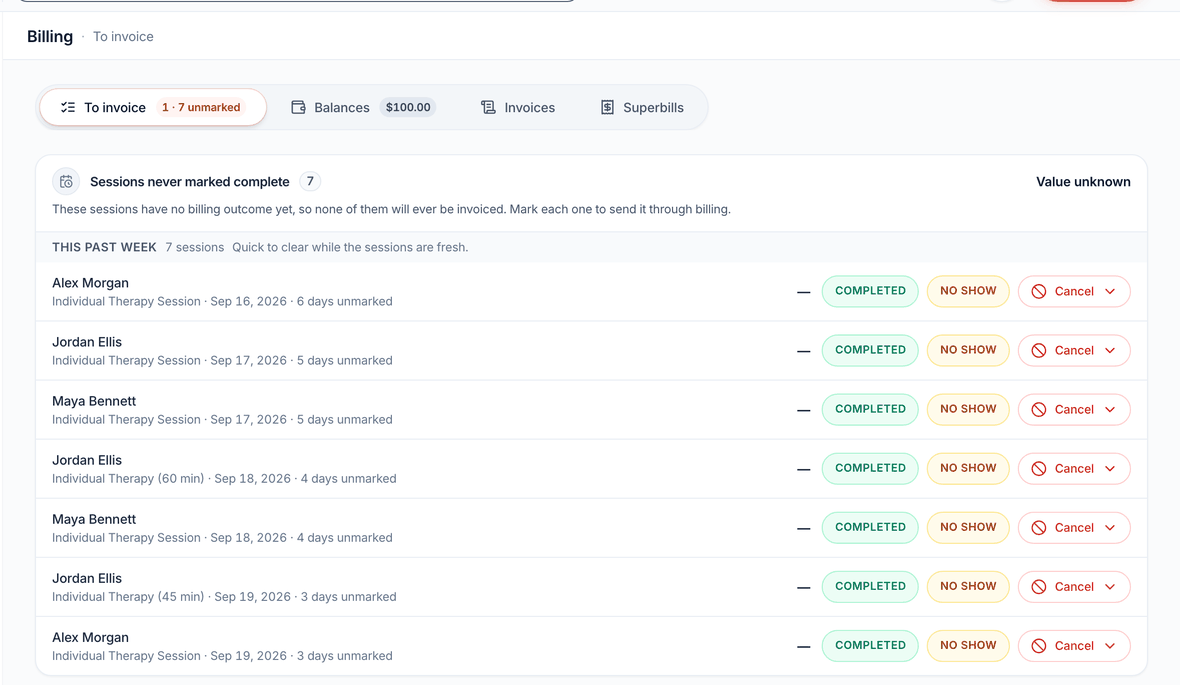This screenshot has width=1180, height=685.
Task: Mark Jordan Ellis Sep 18 session as Completed
Action: point(870,469)
